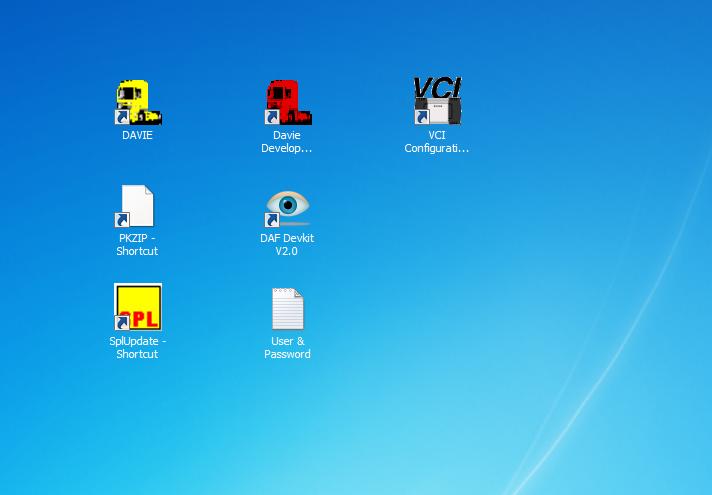Click the shortcut arrow on Davie Development icon
The width and height of the screenshot is (712, 495).
[271, 118]
